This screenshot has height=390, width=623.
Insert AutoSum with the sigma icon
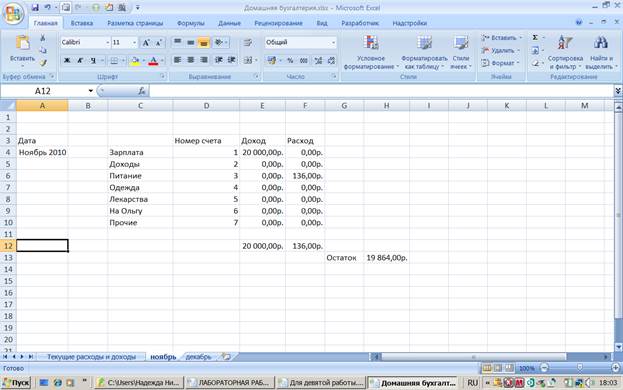(535, 38)
